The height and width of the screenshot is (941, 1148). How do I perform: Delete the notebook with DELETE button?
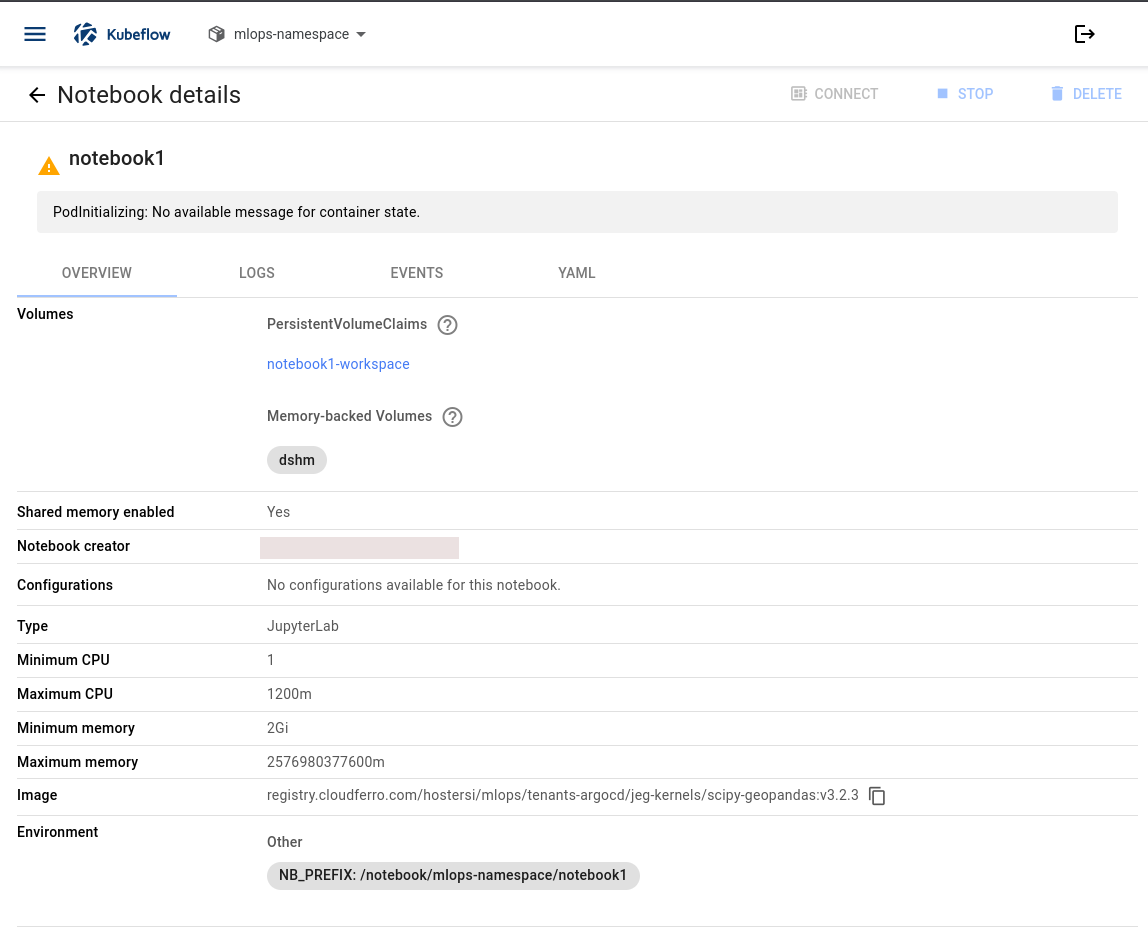point(1086,94)
